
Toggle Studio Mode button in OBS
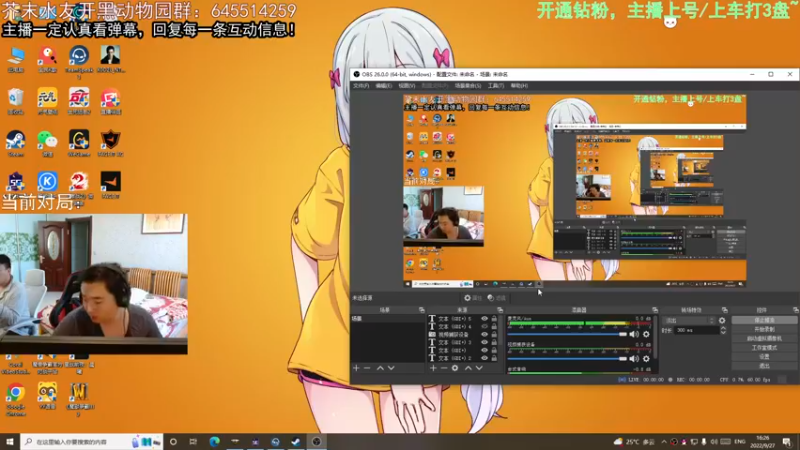click(764, 347)
